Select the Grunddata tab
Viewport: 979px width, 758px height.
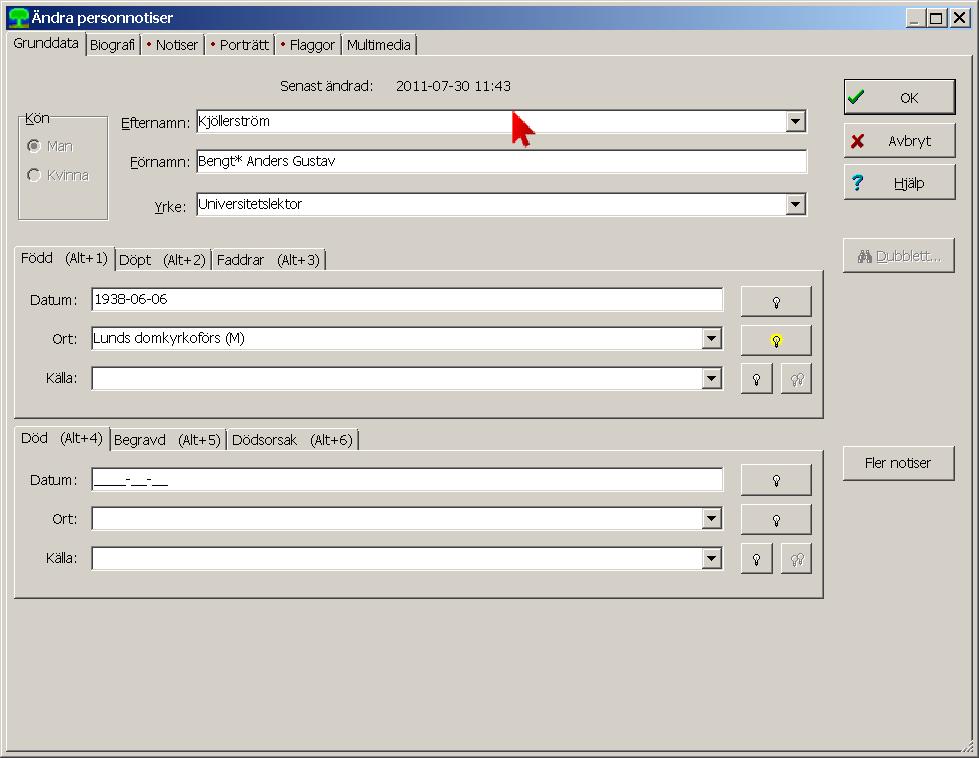click(x=46, y=44)
